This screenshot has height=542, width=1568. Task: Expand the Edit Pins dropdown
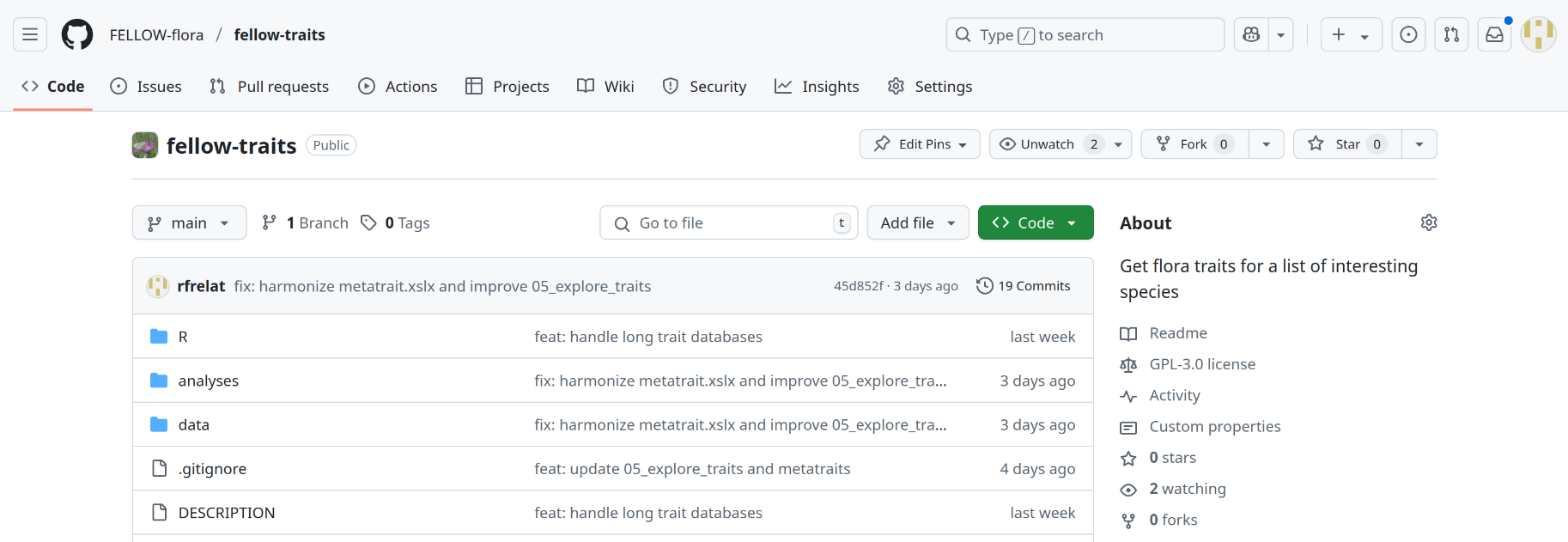(919, 144)
